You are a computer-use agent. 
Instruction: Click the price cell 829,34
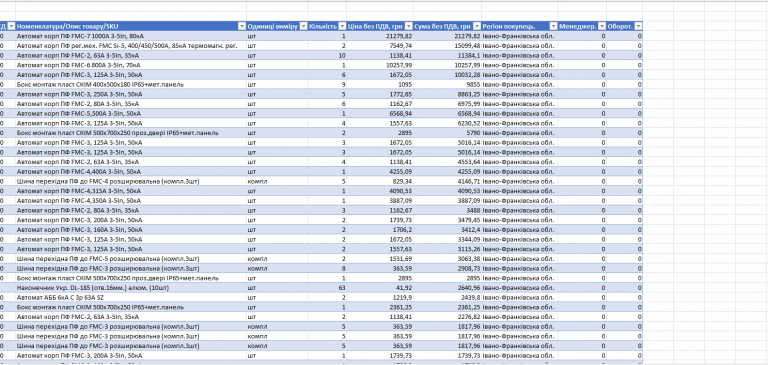click(380, 181)
